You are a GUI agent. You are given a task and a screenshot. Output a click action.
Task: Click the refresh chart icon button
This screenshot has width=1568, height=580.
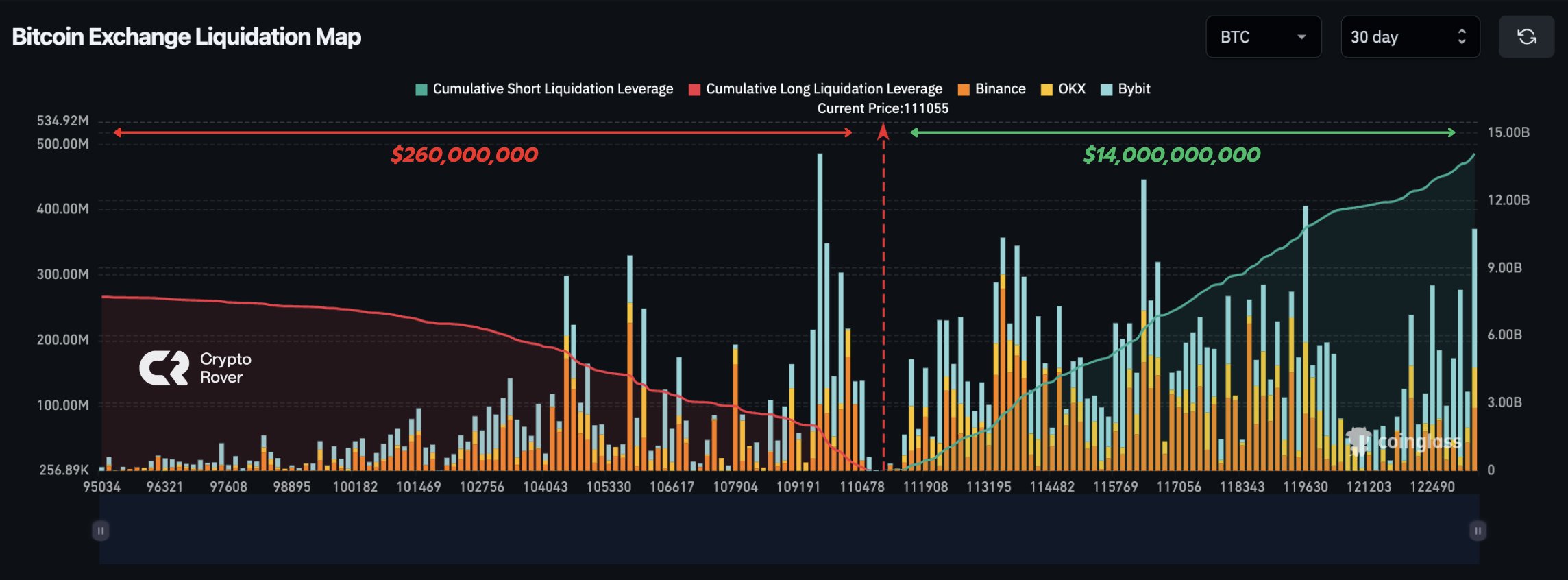(1526, 37)
